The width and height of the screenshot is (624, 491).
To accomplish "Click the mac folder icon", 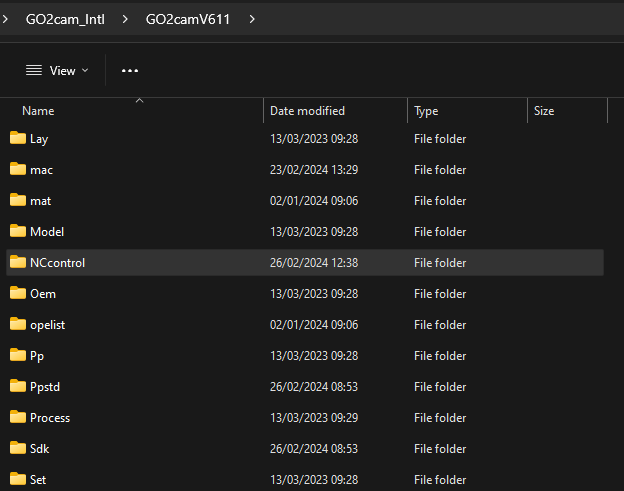I will pos(18,169).
